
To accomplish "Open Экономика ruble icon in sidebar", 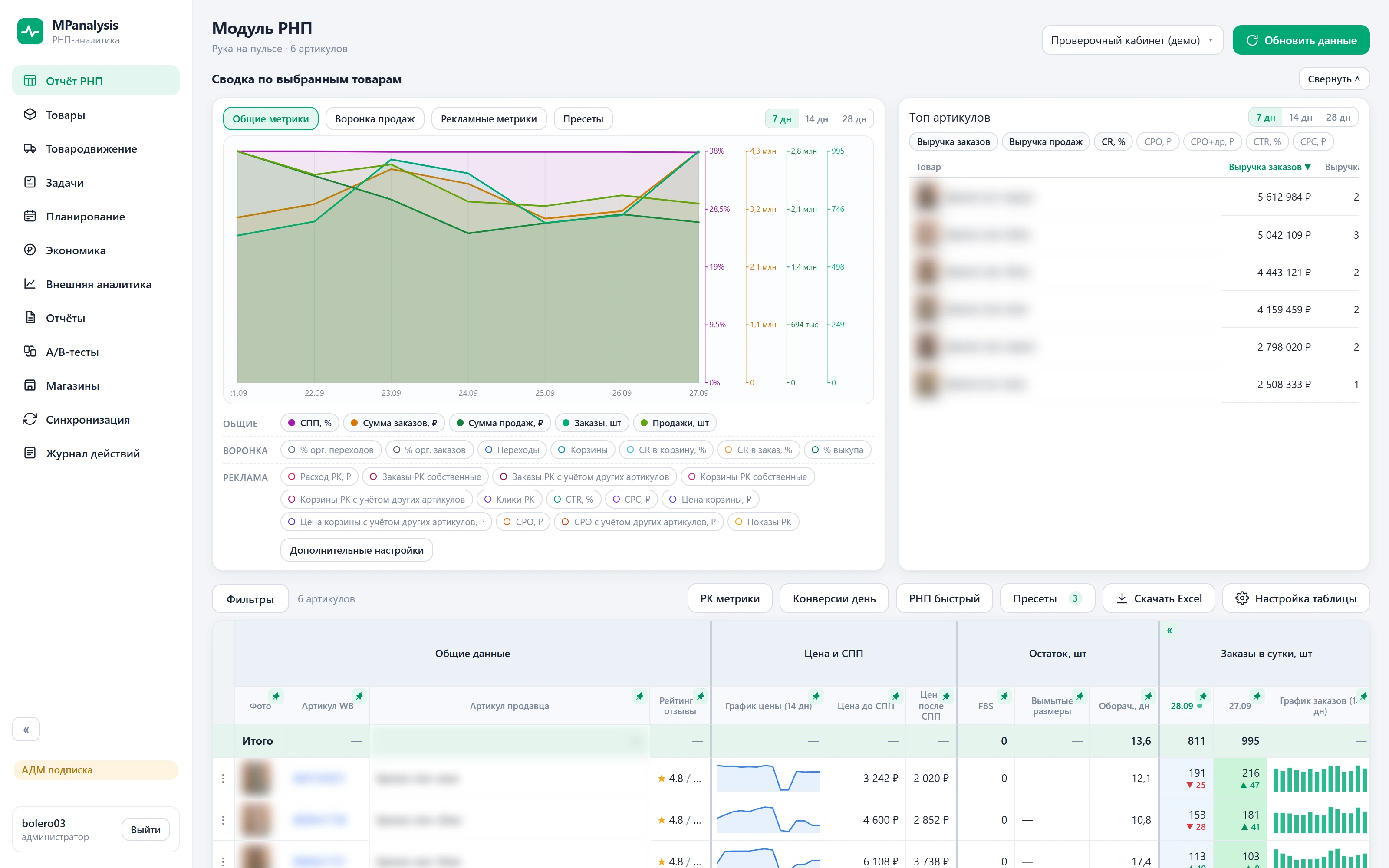I will click(x=30, y=250).
